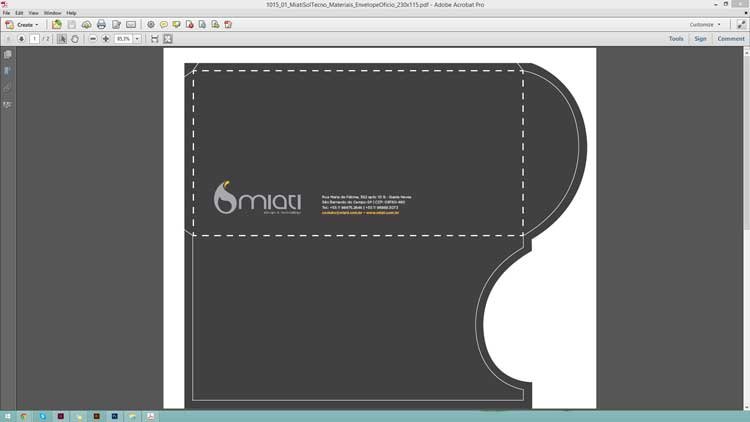This screenshot has height=422, width=750.
Task: Select the Hand pan tool
Action: click(75, 39)
